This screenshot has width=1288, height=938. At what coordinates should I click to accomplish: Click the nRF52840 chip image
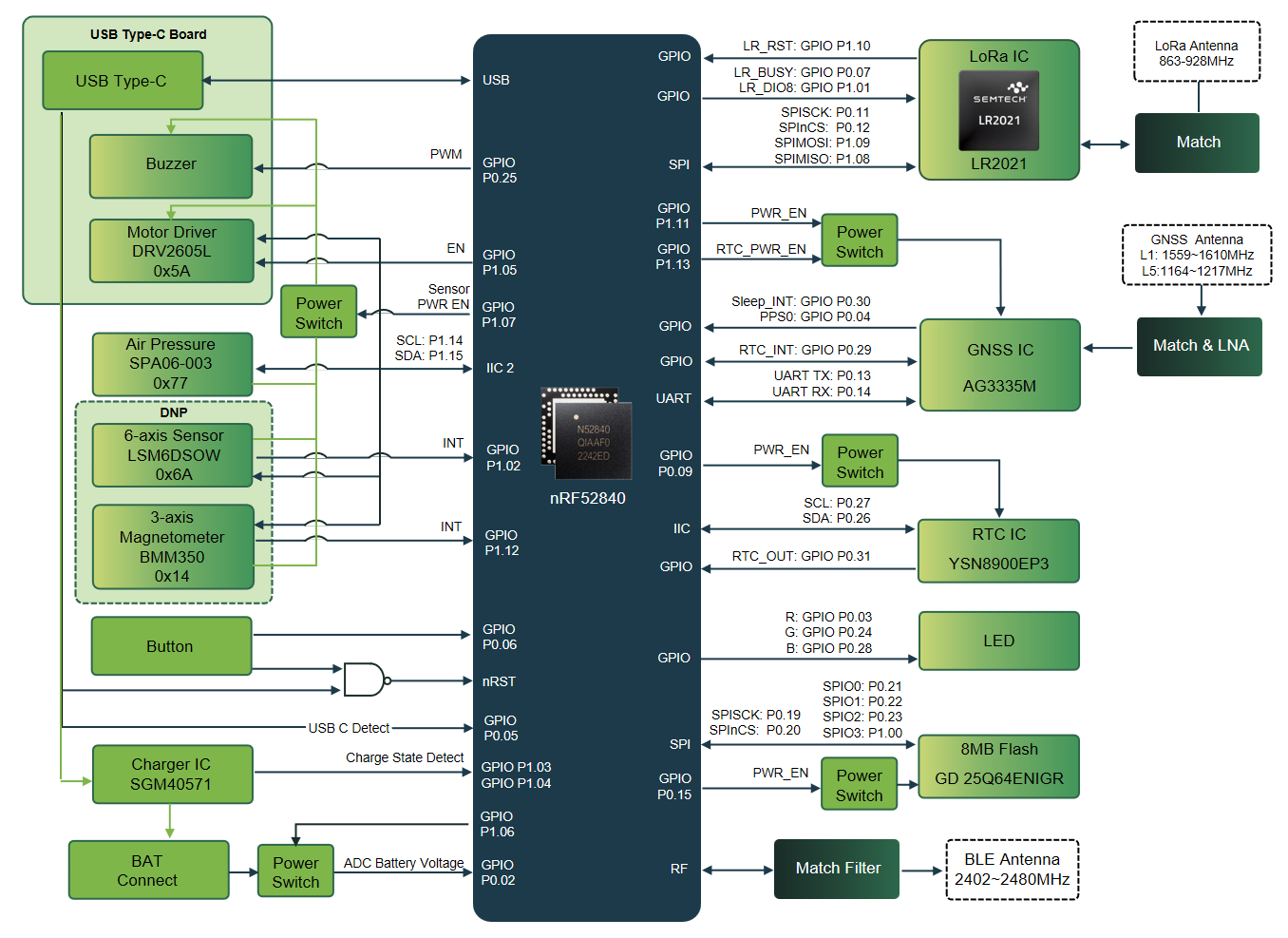(587, 433)
